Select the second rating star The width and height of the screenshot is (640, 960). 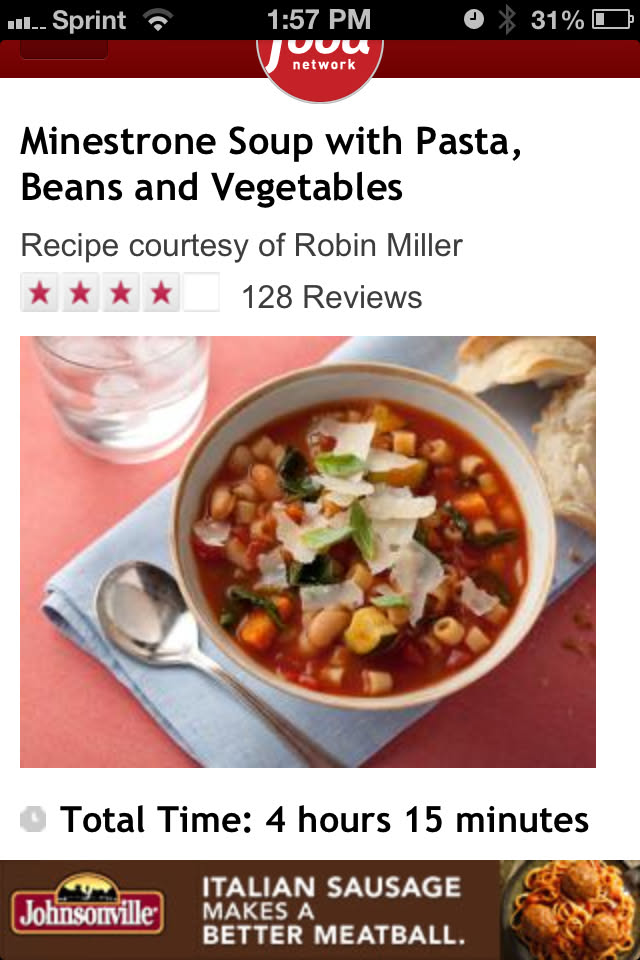click(x=80, y=294)
